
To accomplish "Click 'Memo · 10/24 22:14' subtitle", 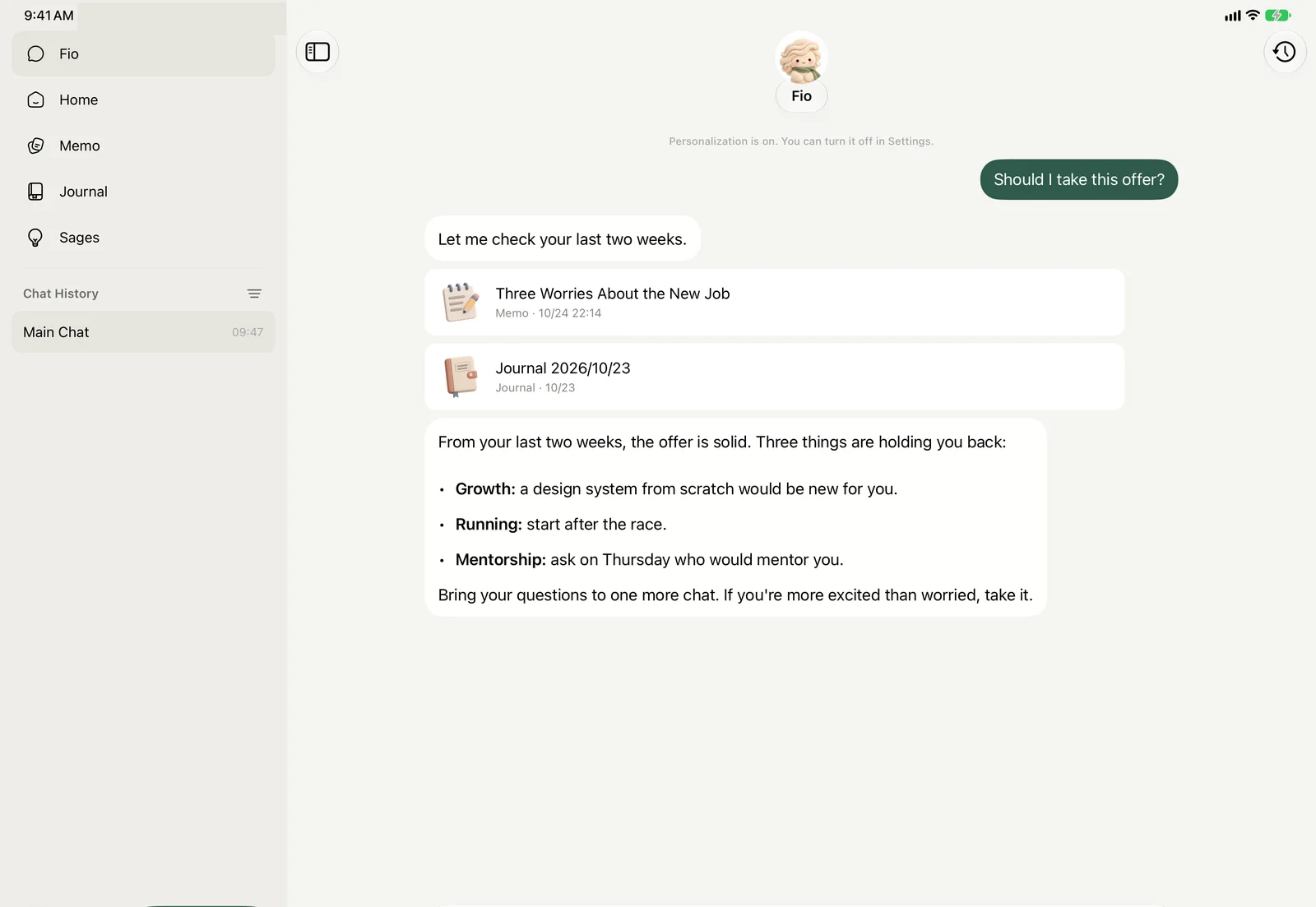I will click(548, 313).
